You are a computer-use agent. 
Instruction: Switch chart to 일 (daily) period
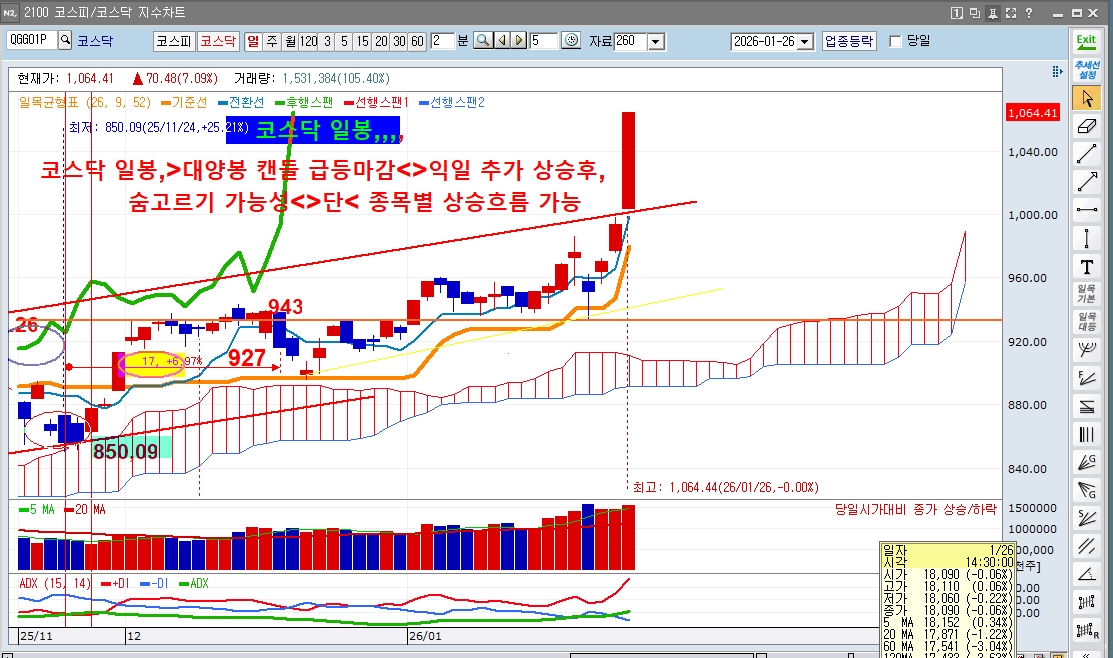pyautogui.click(x=253, y=41)
